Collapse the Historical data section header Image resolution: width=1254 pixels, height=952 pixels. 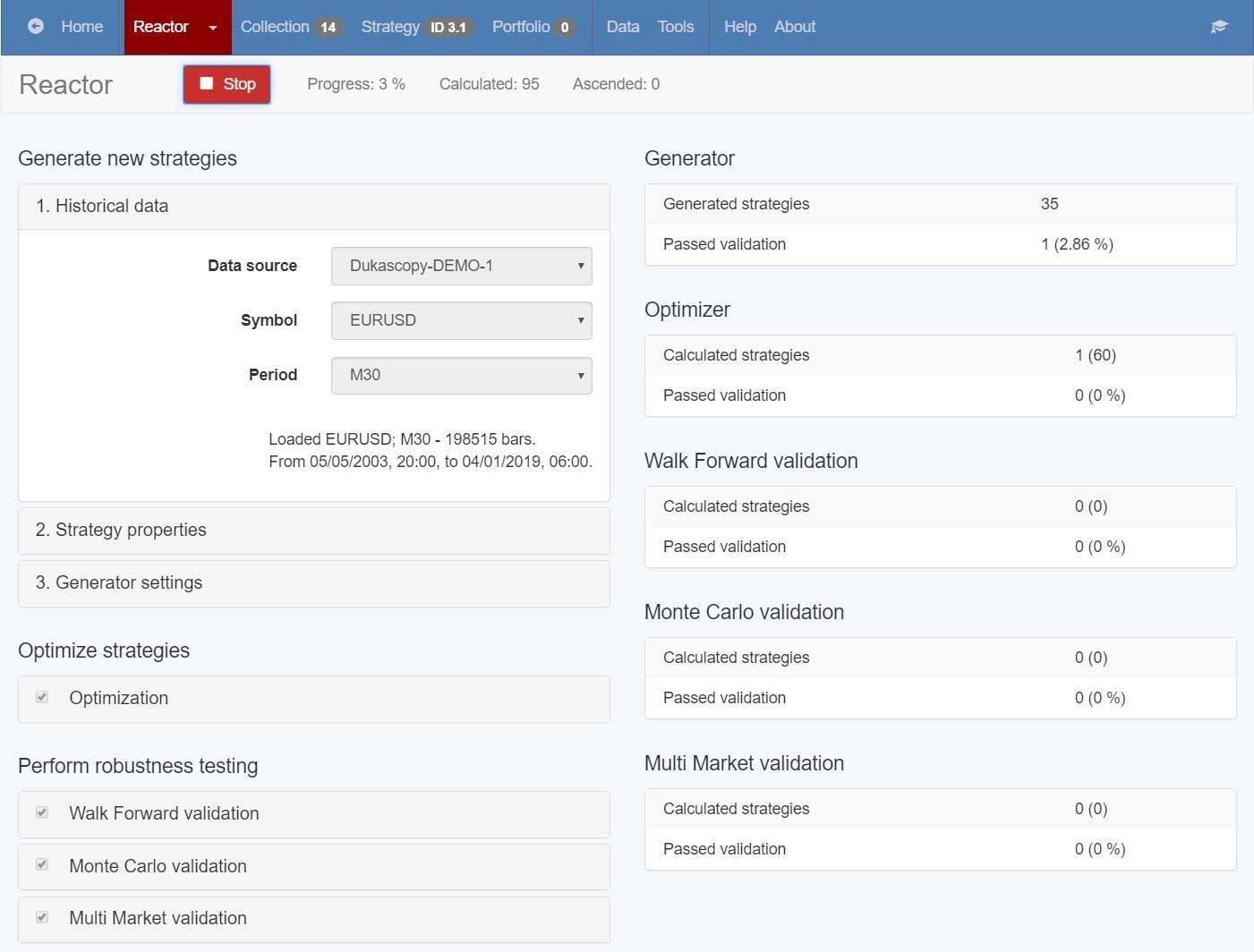pyautogui.click(x=314, y=207)
